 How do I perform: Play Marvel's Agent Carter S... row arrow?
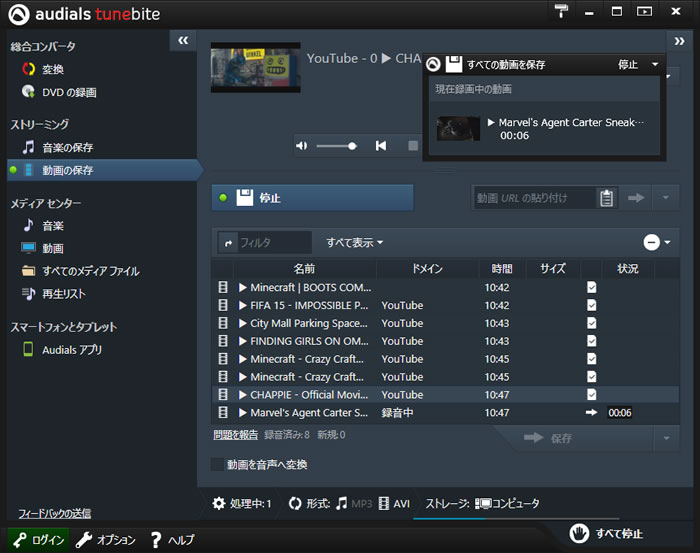coord(242,413)
